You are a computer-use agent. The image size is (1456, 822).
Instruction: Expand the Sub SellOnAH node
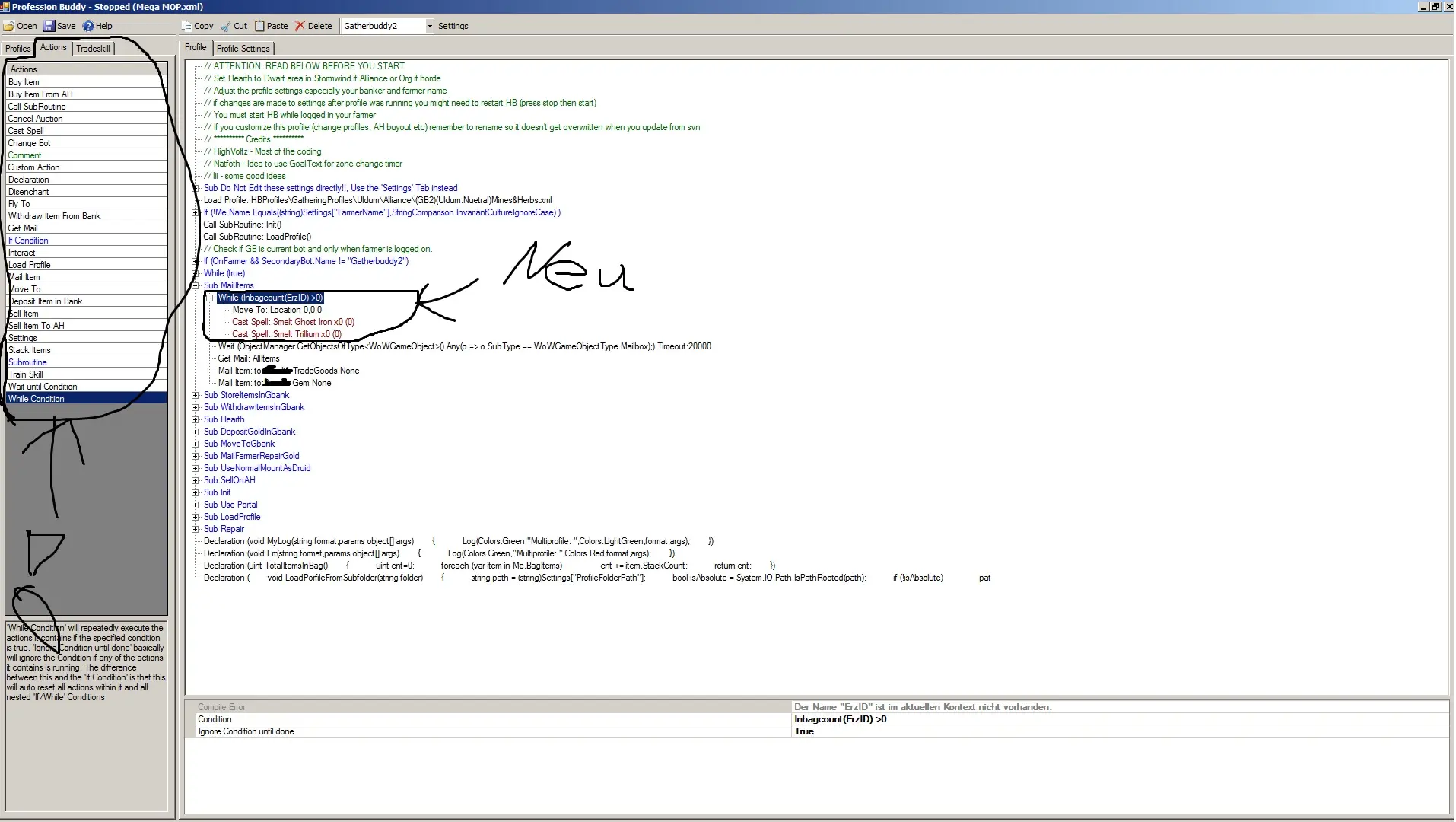point(196,480)
